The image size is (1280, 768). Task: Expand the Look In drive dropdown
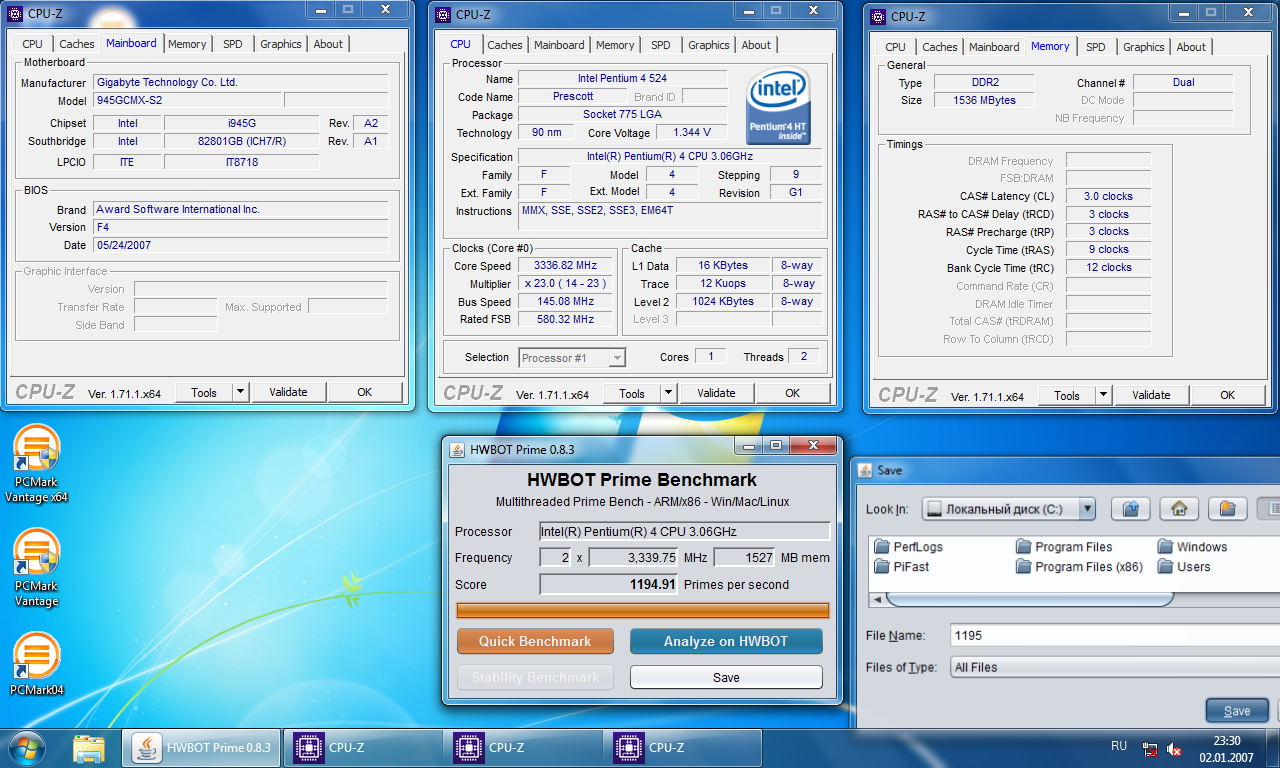click(1087, 509)
